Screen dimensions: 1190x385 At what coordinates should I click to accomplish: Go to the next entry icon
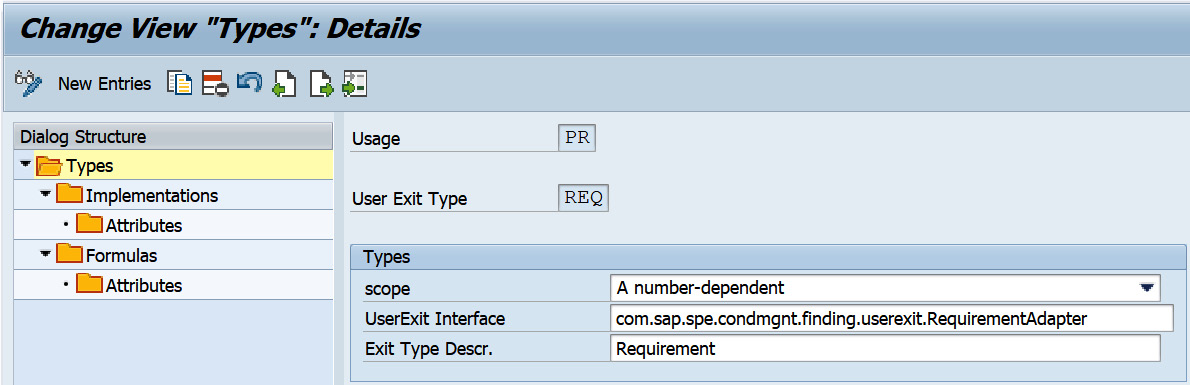click(322, 84)
